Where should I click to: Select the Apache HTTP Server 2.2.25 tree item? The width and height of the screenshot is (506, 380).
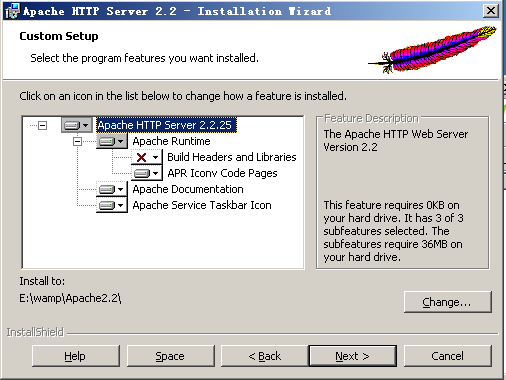point(166,125)
